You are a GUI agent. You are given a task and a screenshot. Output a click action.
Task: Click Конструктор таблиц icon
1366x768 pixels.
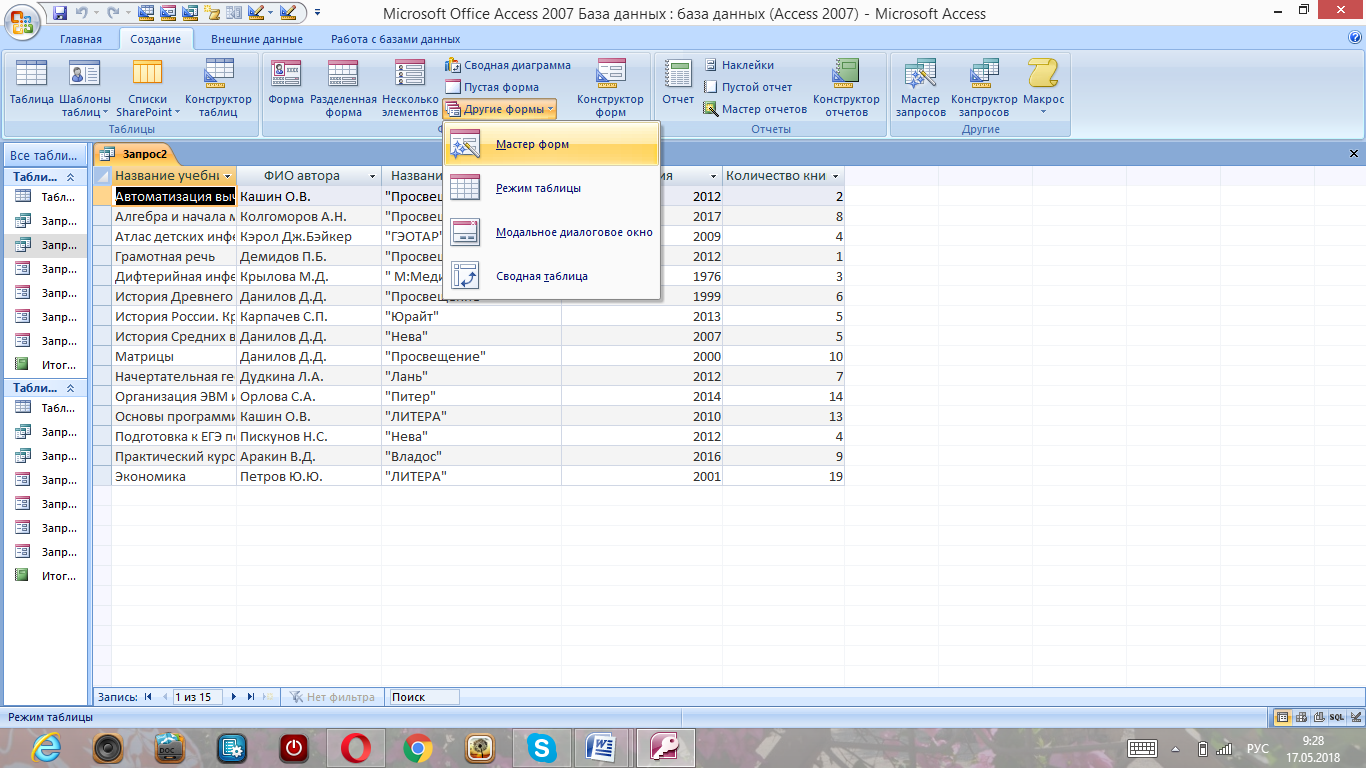(218, 88)
